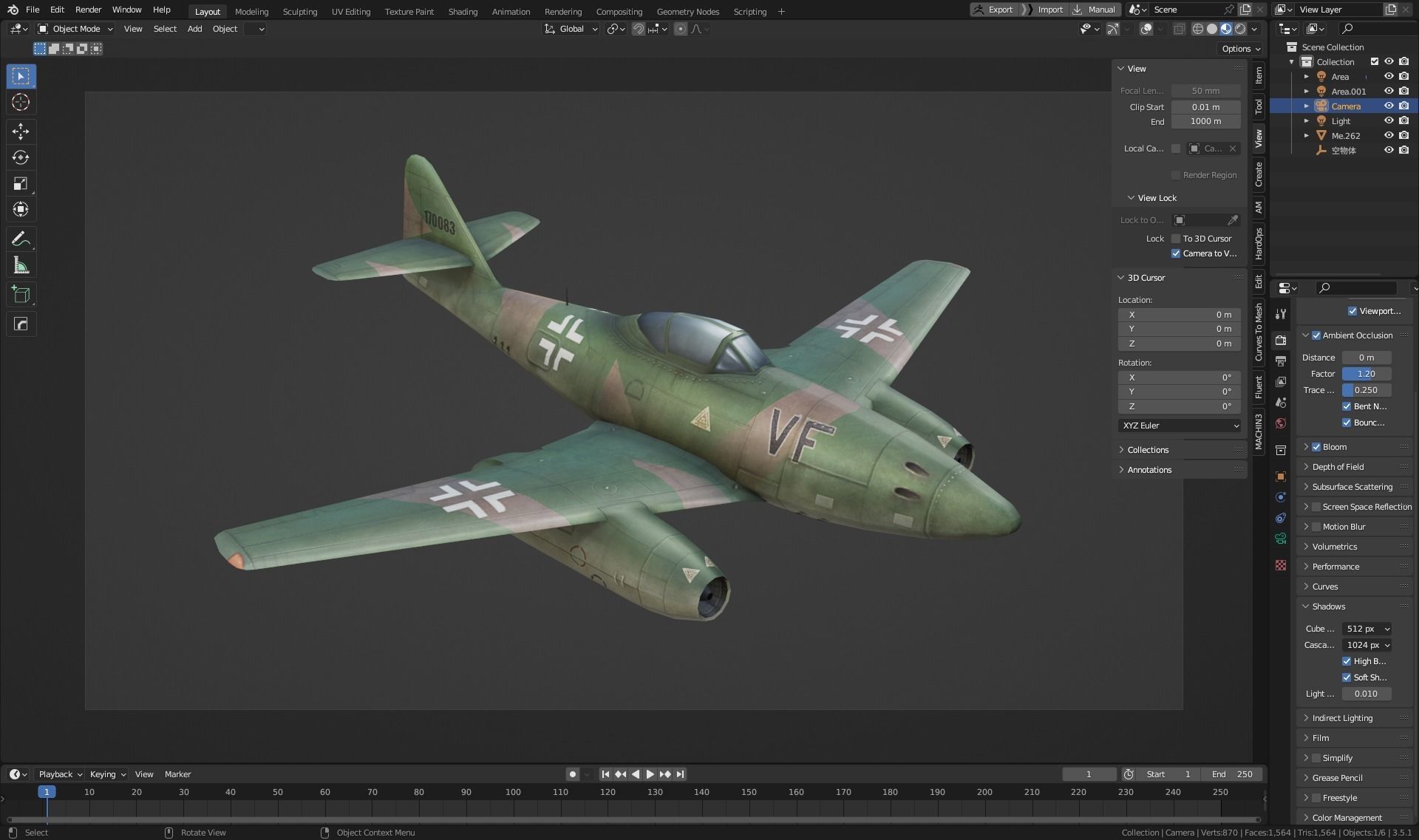Viewport: 1419px width, 840px height.
Task: Jump to the timeline start frame
Action: [x=605, y=774]
